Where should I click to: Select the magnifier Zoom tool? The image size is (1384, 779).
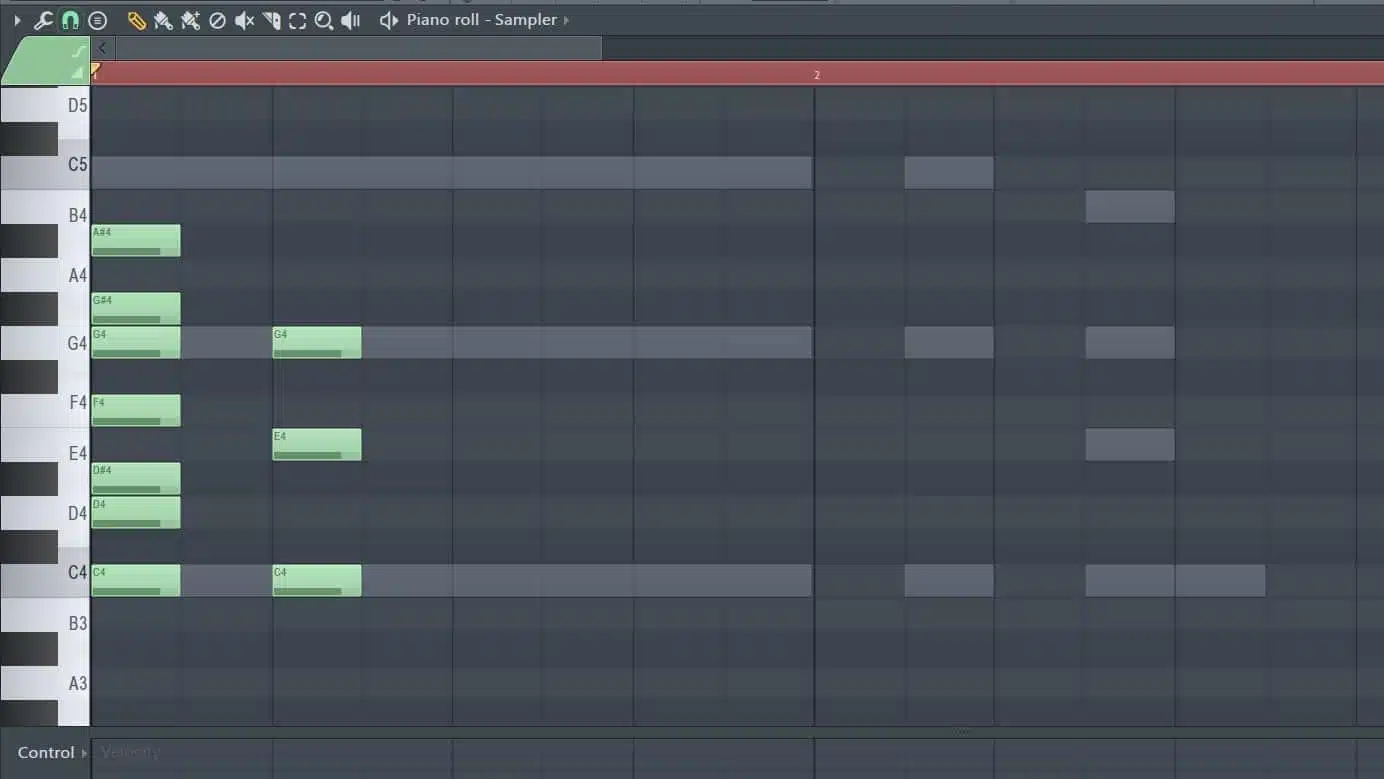click(x=324, y=20)
